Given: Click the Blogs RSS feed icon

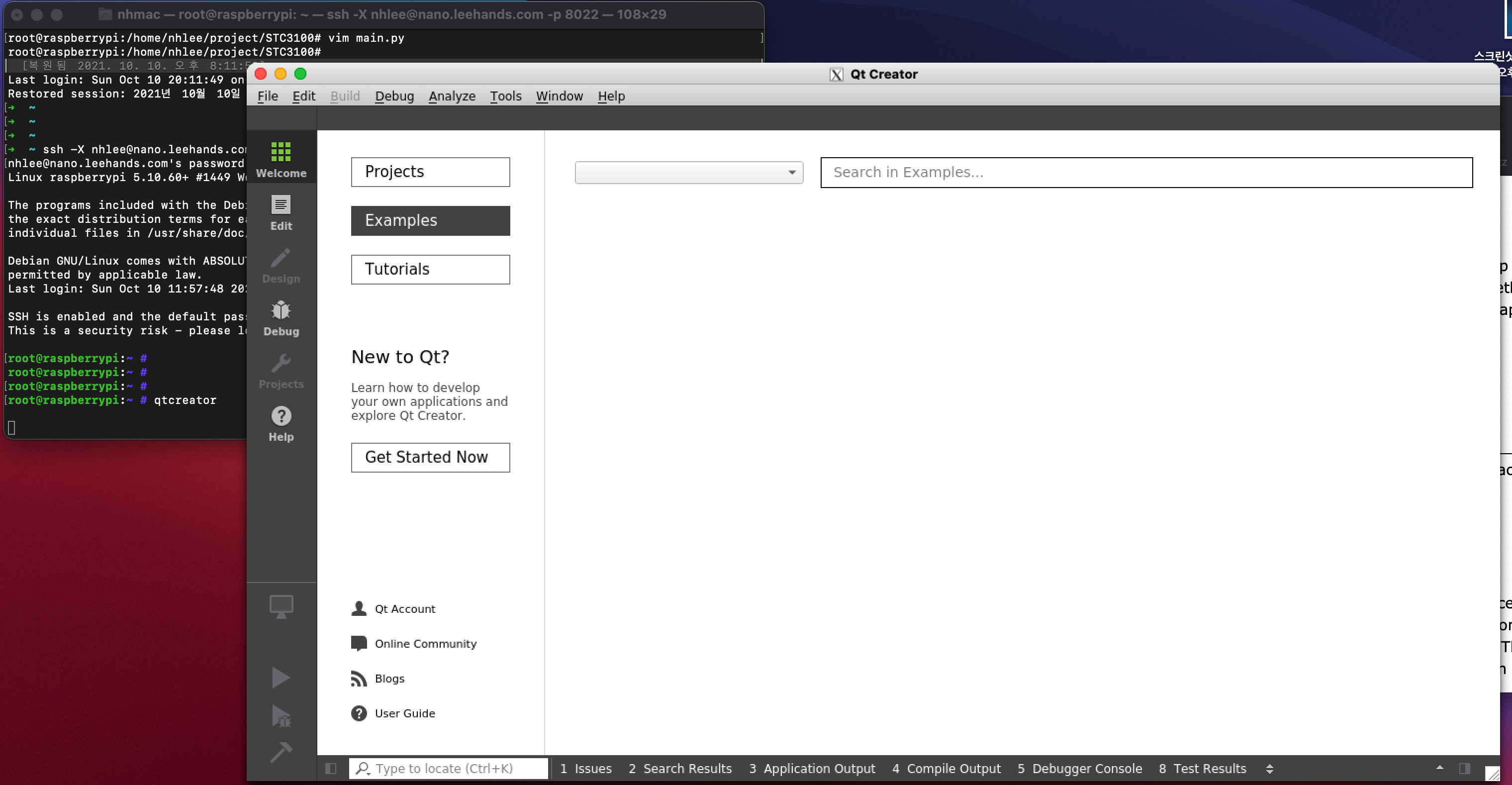Looking at the screenshot, I should point(359,678).
